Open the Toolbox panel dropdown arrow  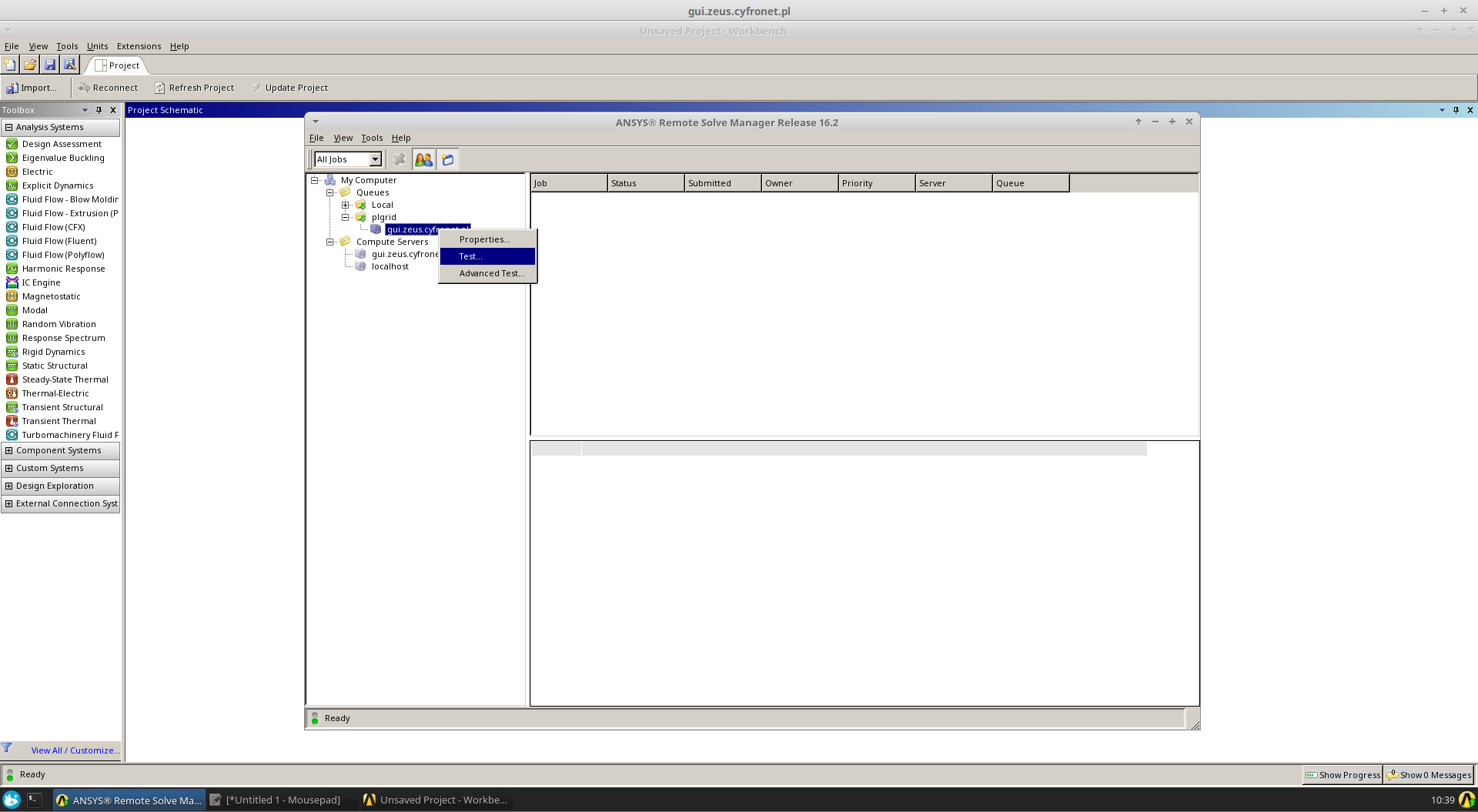point(85,110)
